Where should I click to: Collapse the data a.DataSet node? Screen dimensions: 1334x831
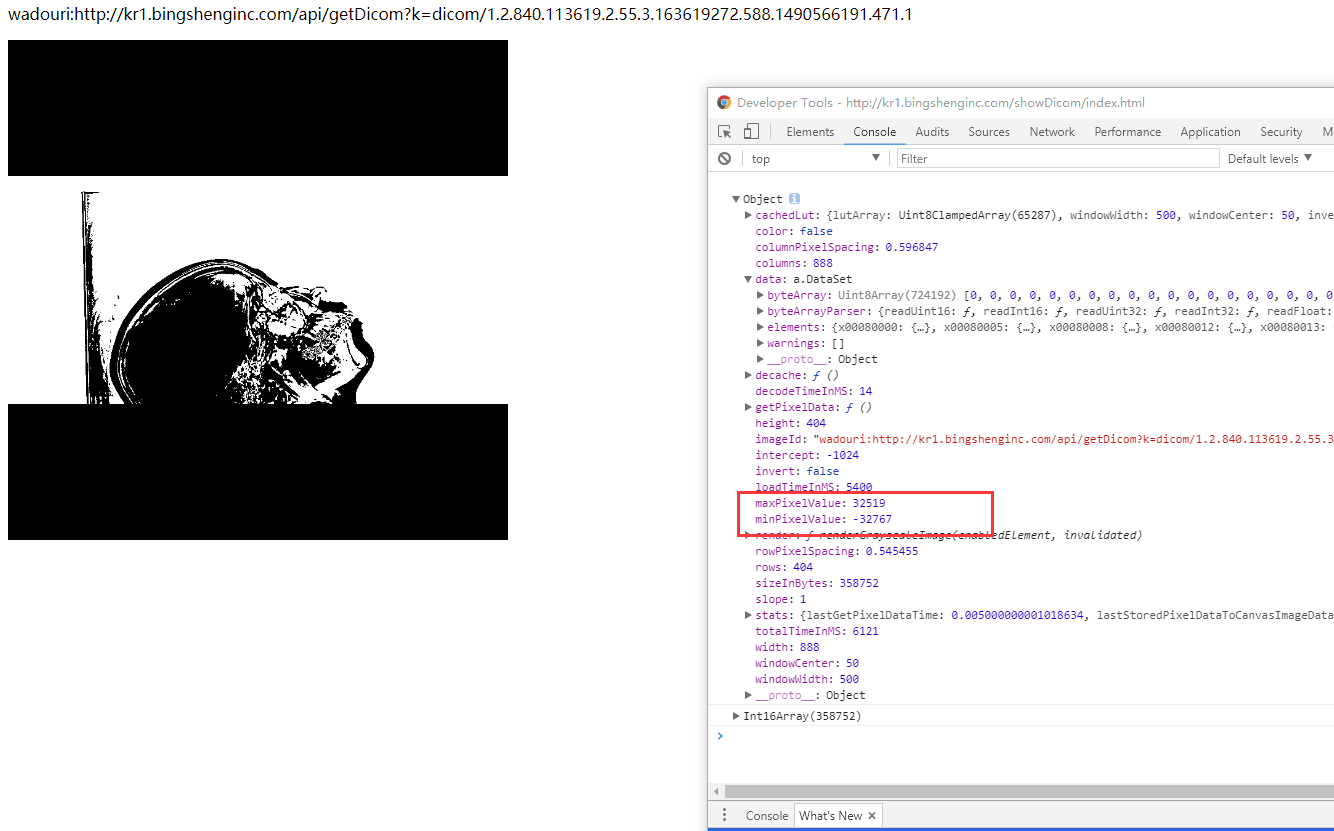[747, 279]
